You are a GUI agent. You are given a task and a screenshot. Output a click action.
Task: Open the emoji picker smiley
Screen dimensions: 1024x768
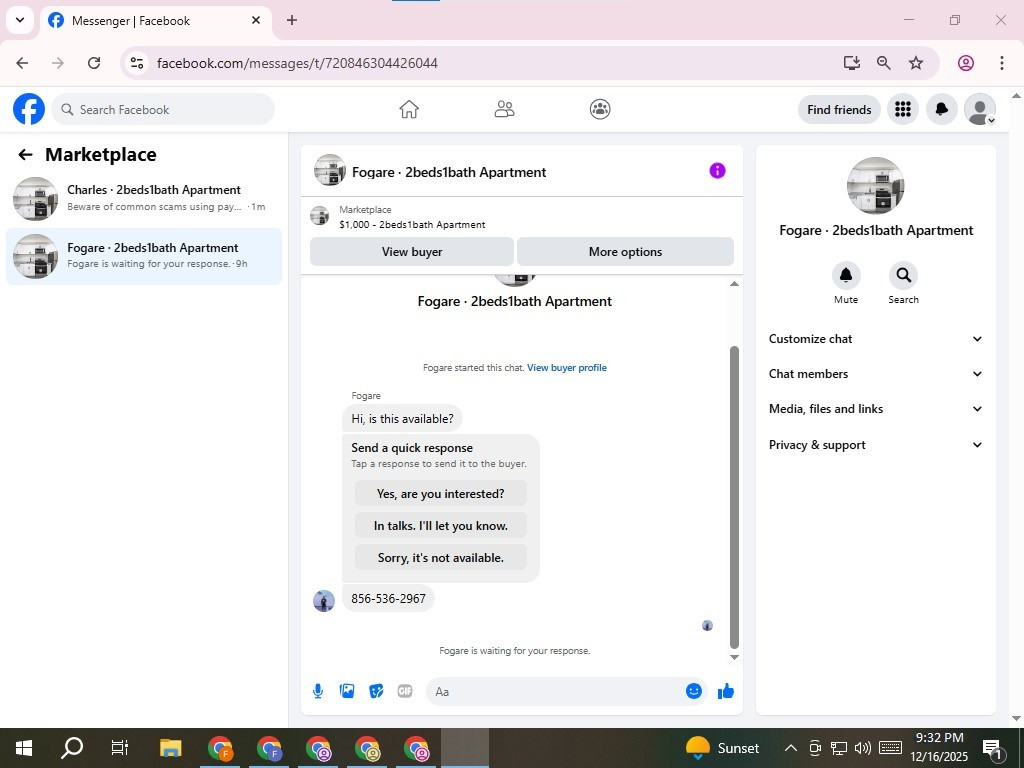694,691
